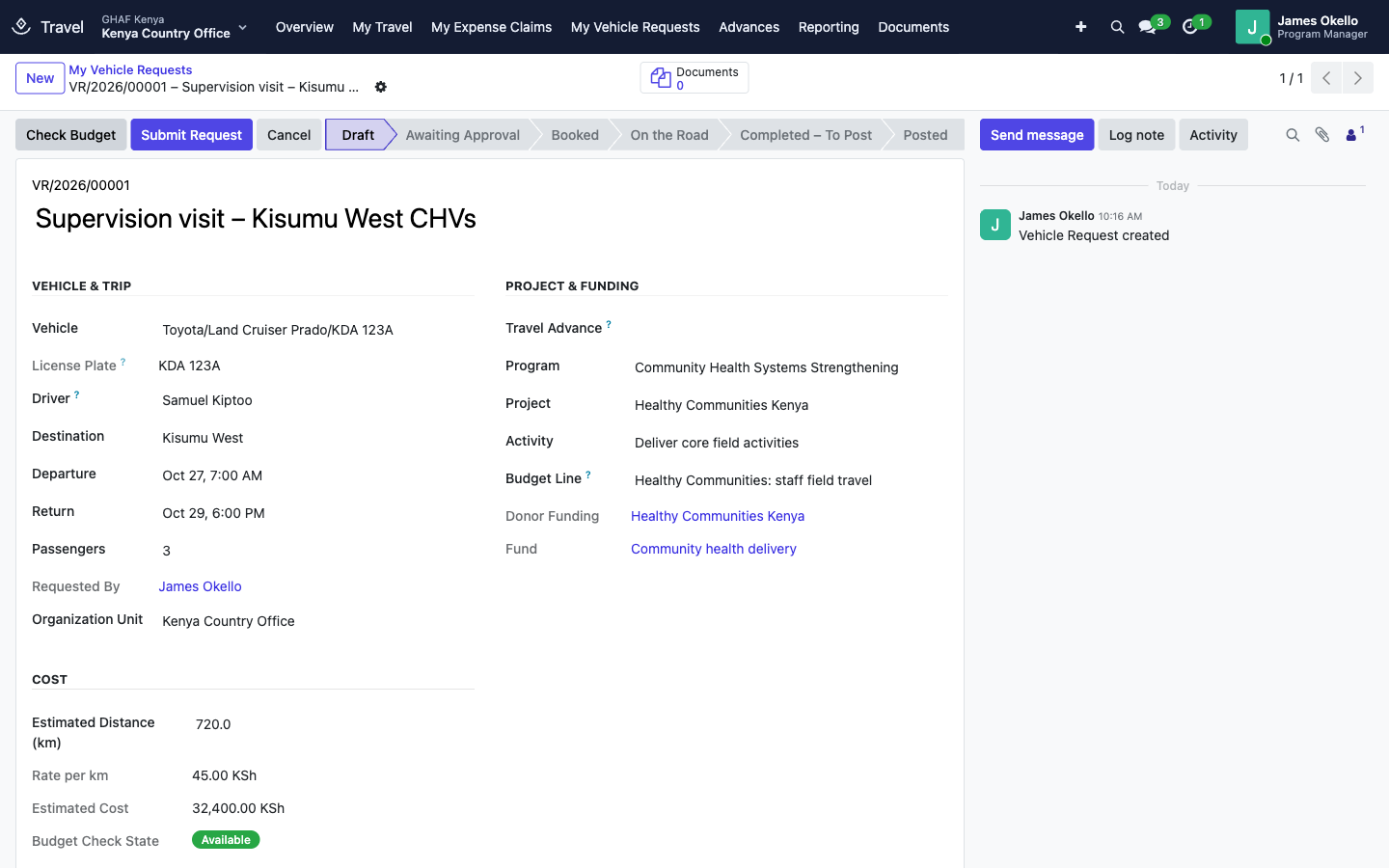Open the activities clock icon
The height and width of the screenshot is (868, 1389).
[x=1190, y=27]
